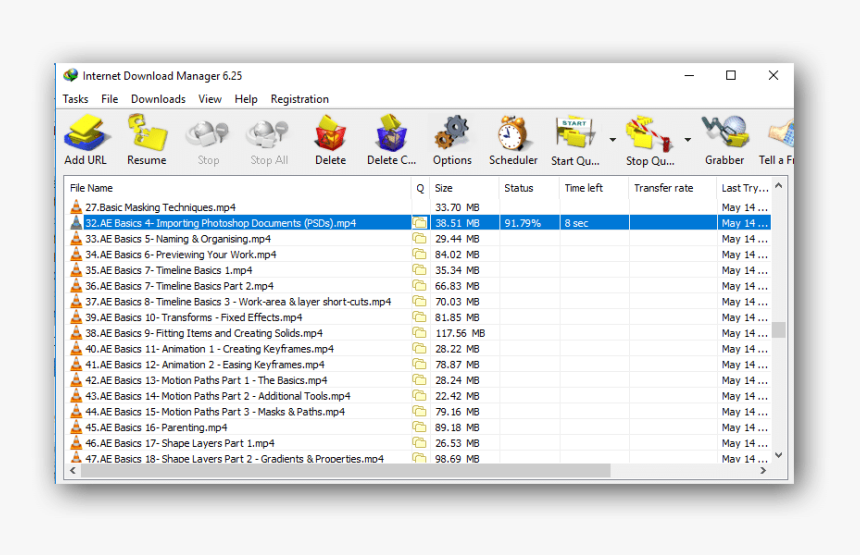Click the horizontal scroll left arrow
The height and width of the screenshot is (555, 860).
[73, 471]
